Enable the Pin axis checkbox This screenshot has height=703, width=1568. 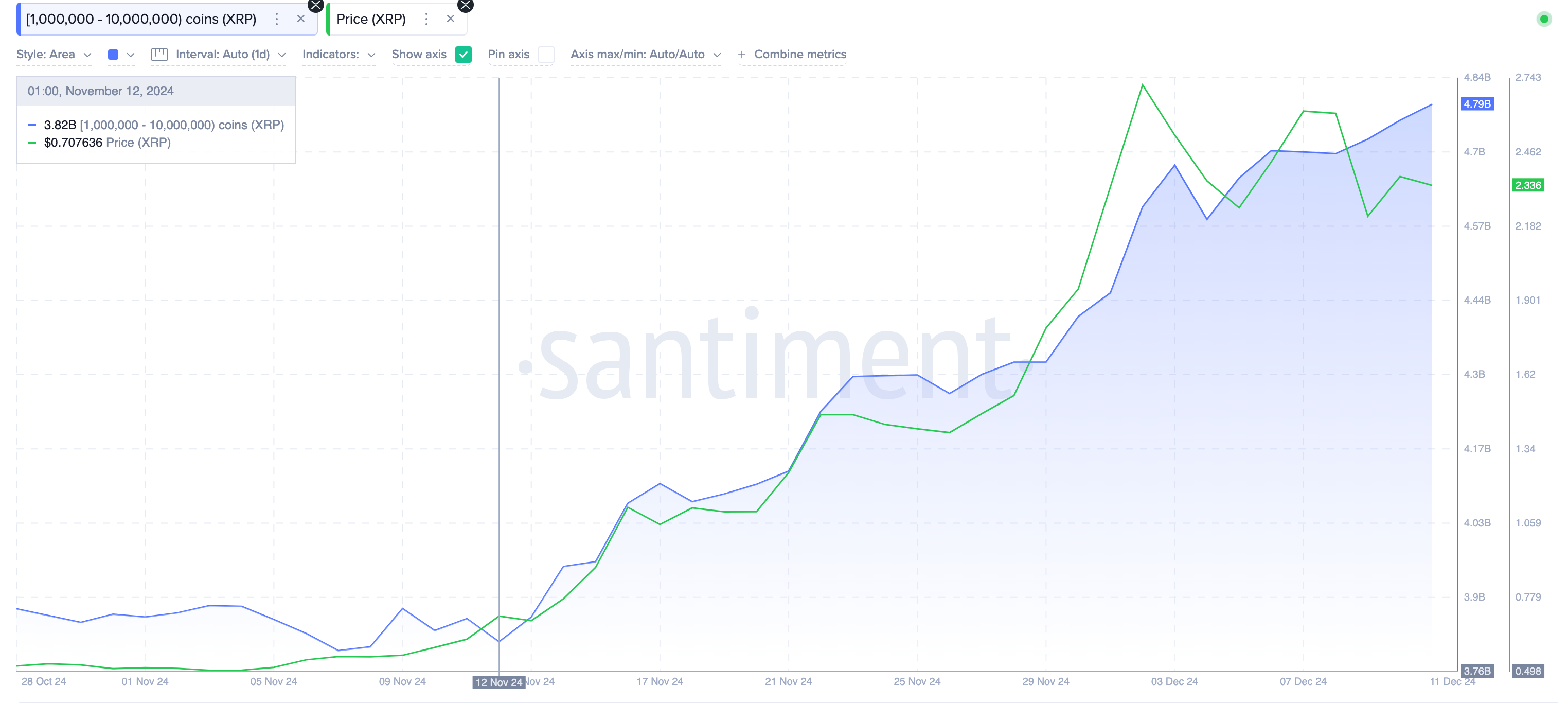pos(546,54)
